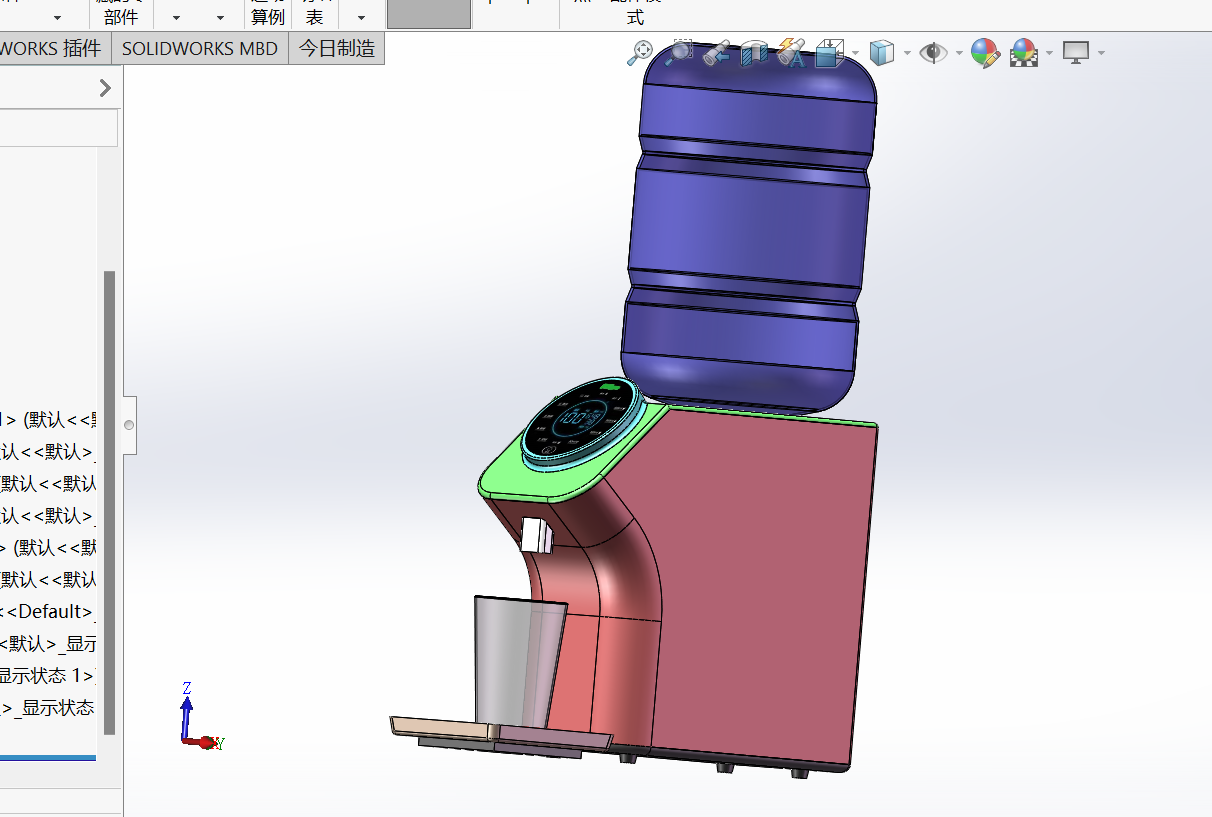This screenshot has height=817, width=1212.
Task: Toggle the Hide/Show Items eye icon
Action: pyautogui.click(x=933, y=53)
